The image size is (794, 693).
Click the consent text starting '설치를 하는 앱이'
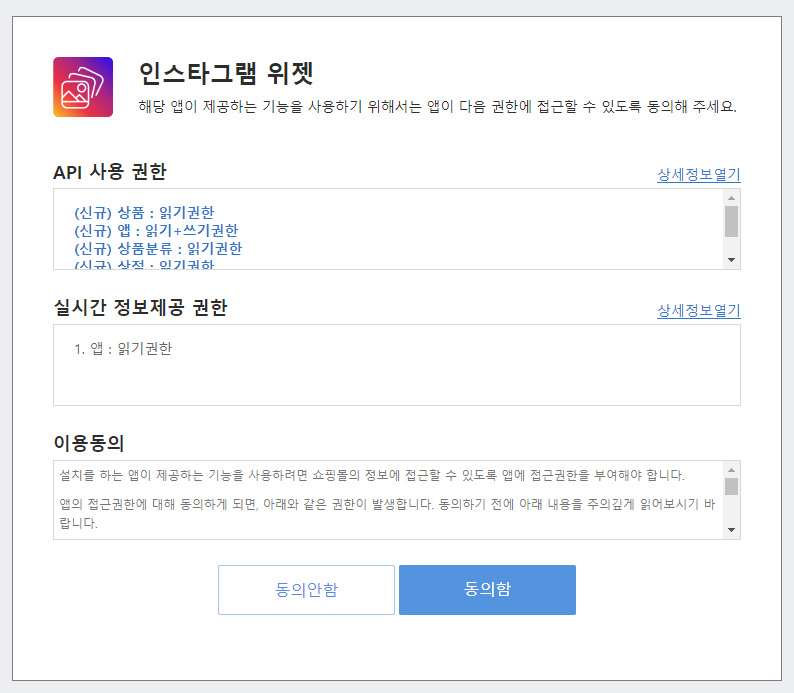coord(372,475)
